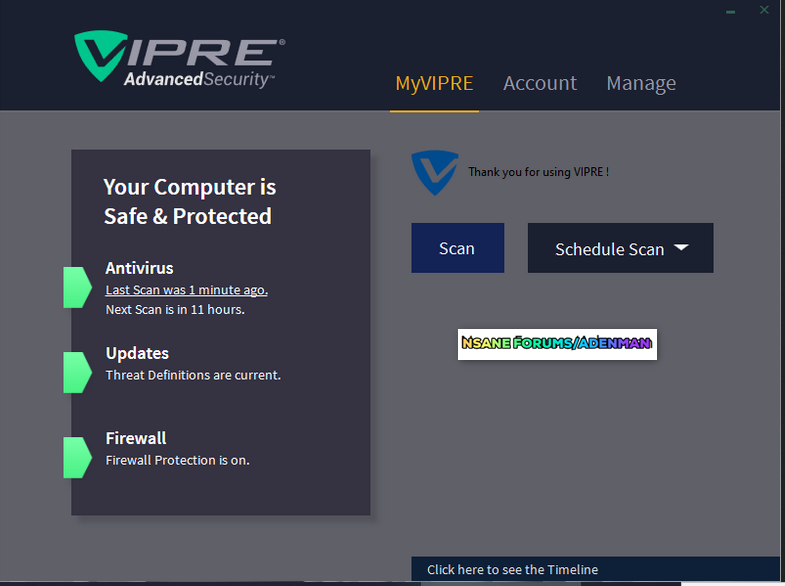The image size is (785, 586).
Task: Click here to see the Timeline bar
Action: (595, 569)
